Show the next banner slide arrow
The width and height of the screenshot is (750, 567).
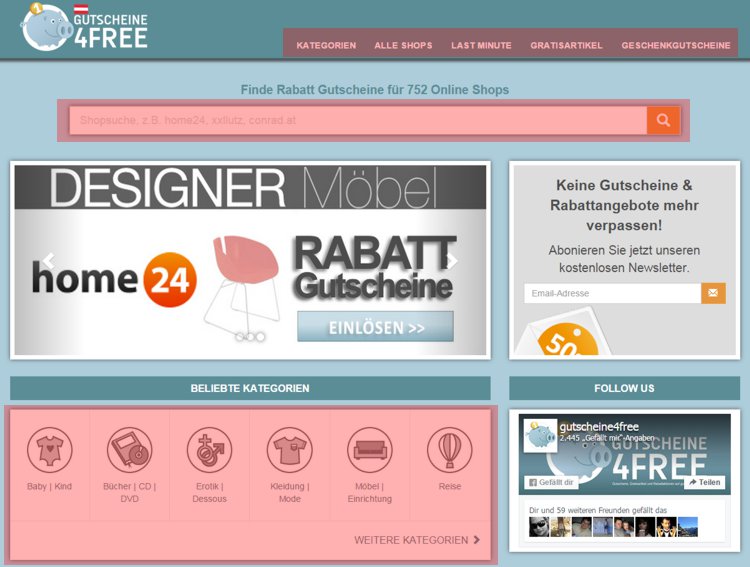pos(452,261)
